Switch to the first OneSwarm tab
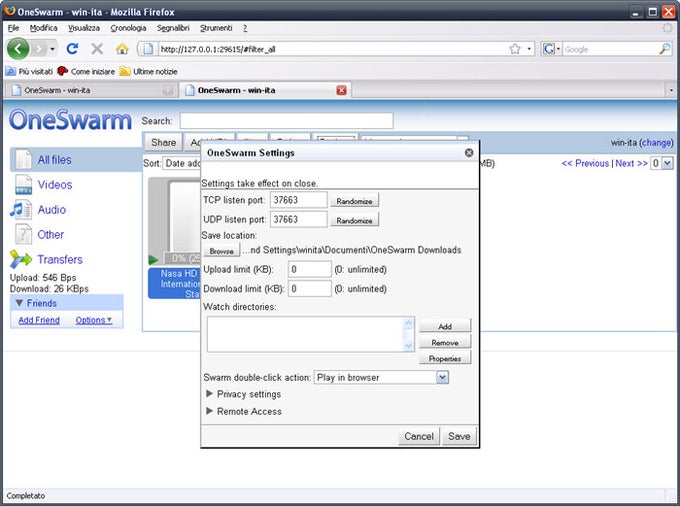 point(90,90)
